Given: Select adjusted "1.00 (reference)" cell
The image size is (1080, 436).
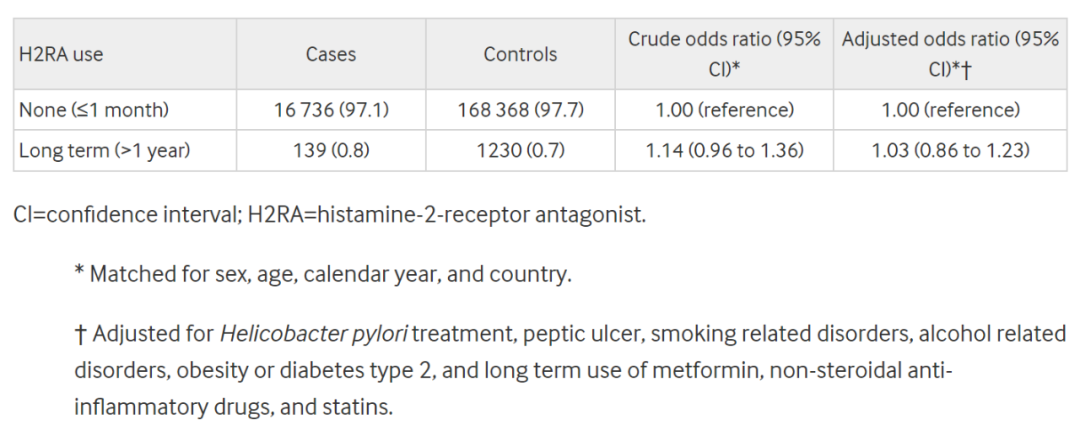Looking at the screenshot, I should [x=950, y=110].
